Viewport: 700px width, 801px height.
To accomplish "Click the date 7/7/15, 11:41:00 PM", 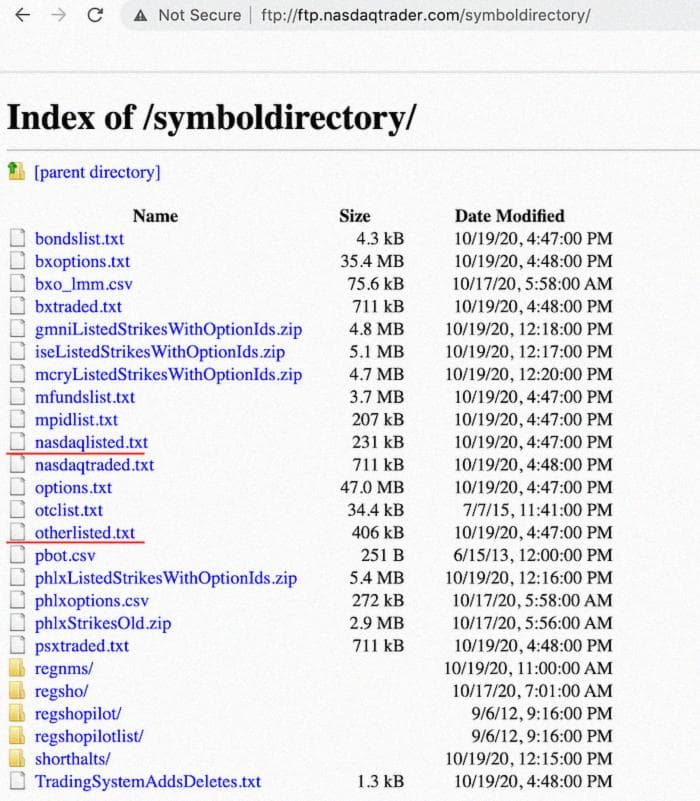I will click(x=538, y=510).
